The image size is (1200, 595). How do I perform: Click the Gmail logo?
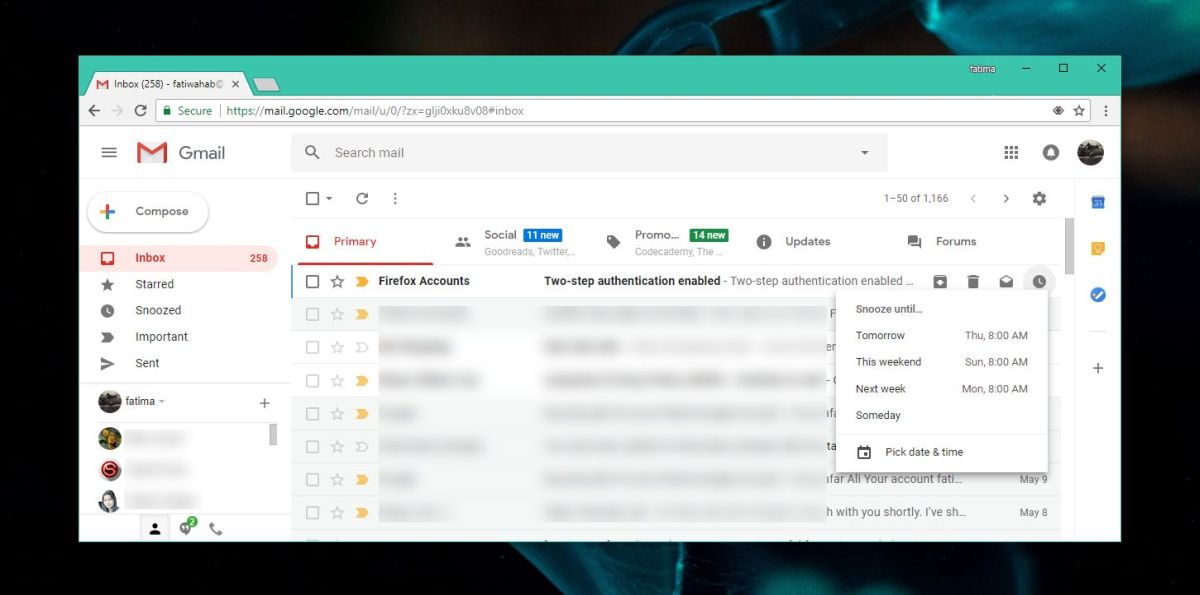(x=181, y=153)
